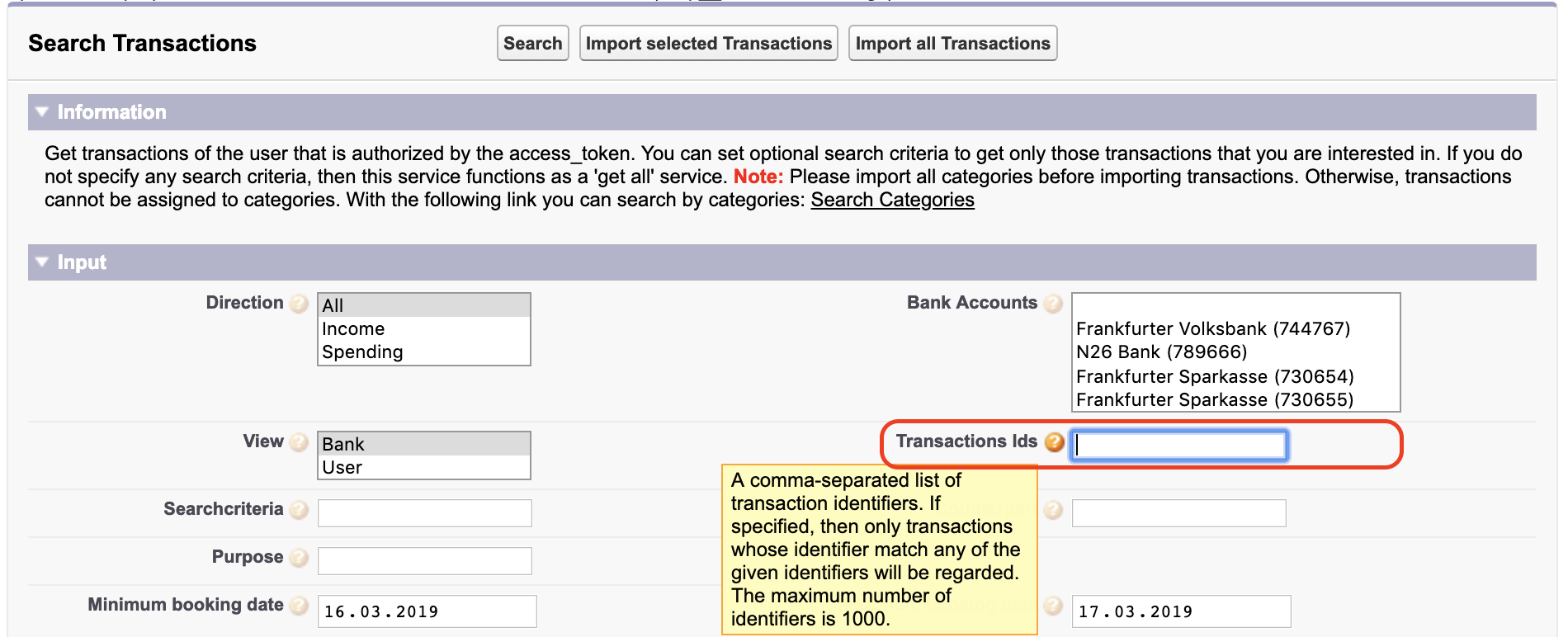1568x637 pixels.
Task: Click Minimum booking date help icon
Action: pyautogui.click(x=300, y=606)
